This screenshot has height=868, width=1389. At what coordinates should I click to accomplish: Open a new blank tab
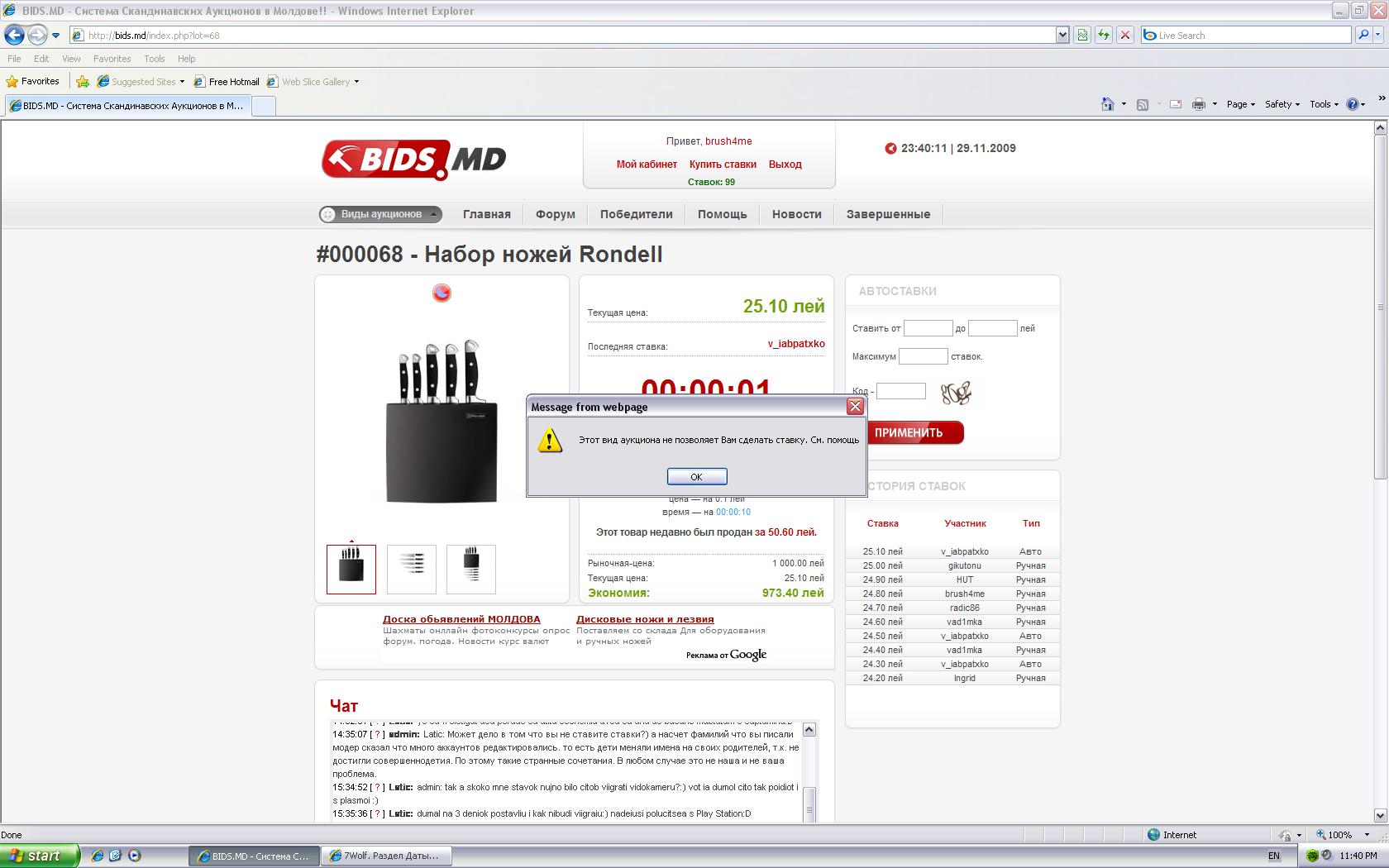pyautogui.click(x=263, y=106)
